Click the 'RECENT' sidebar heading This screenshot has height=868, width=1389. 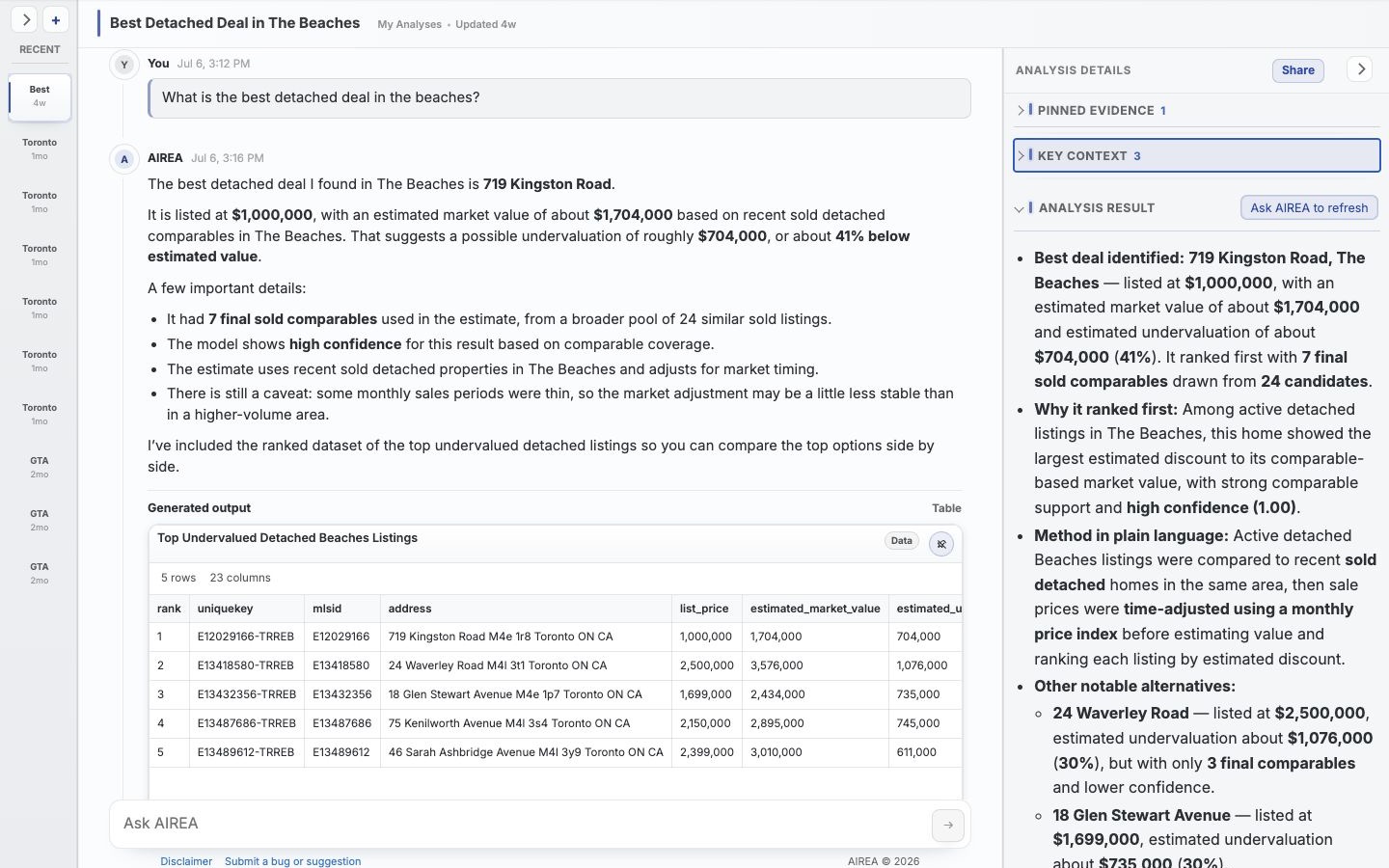40,49
